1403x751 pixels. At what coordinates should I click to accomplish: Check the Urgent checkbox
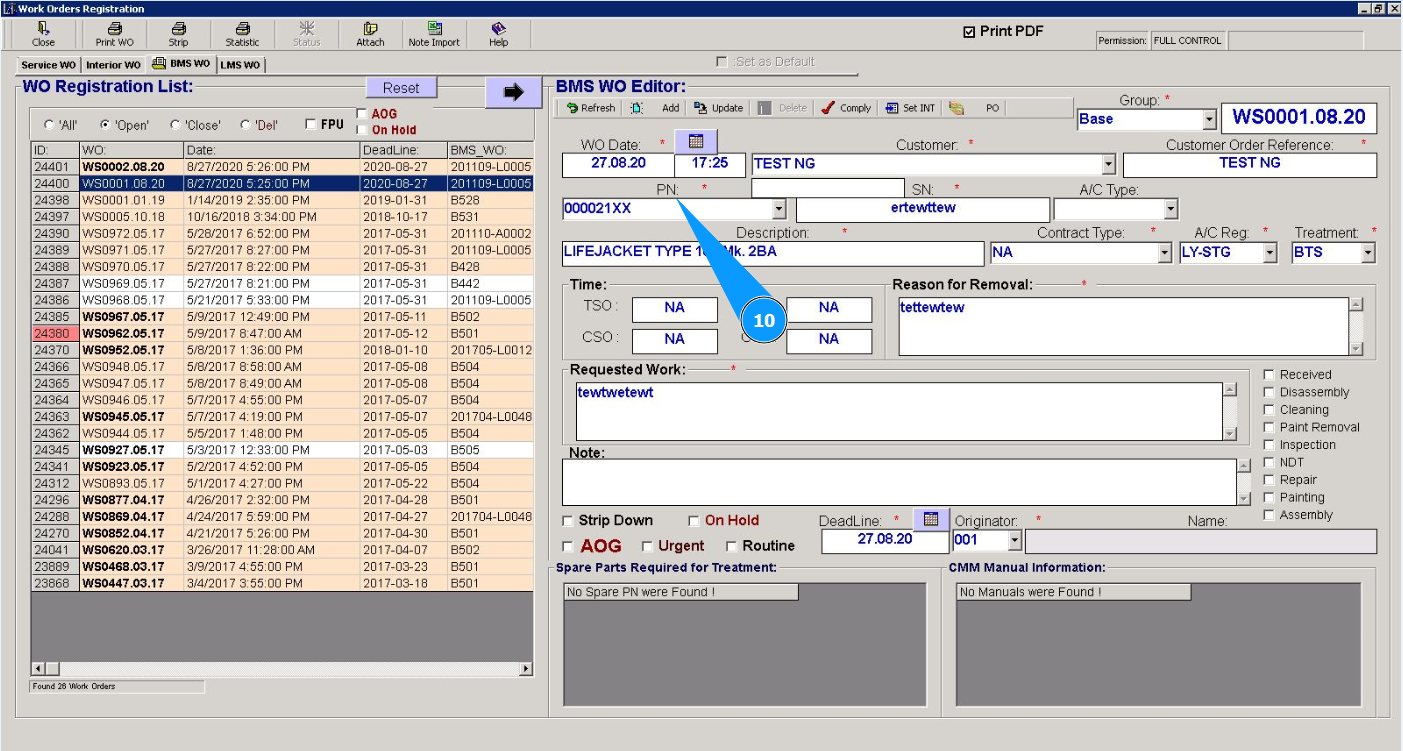point(648,547)
